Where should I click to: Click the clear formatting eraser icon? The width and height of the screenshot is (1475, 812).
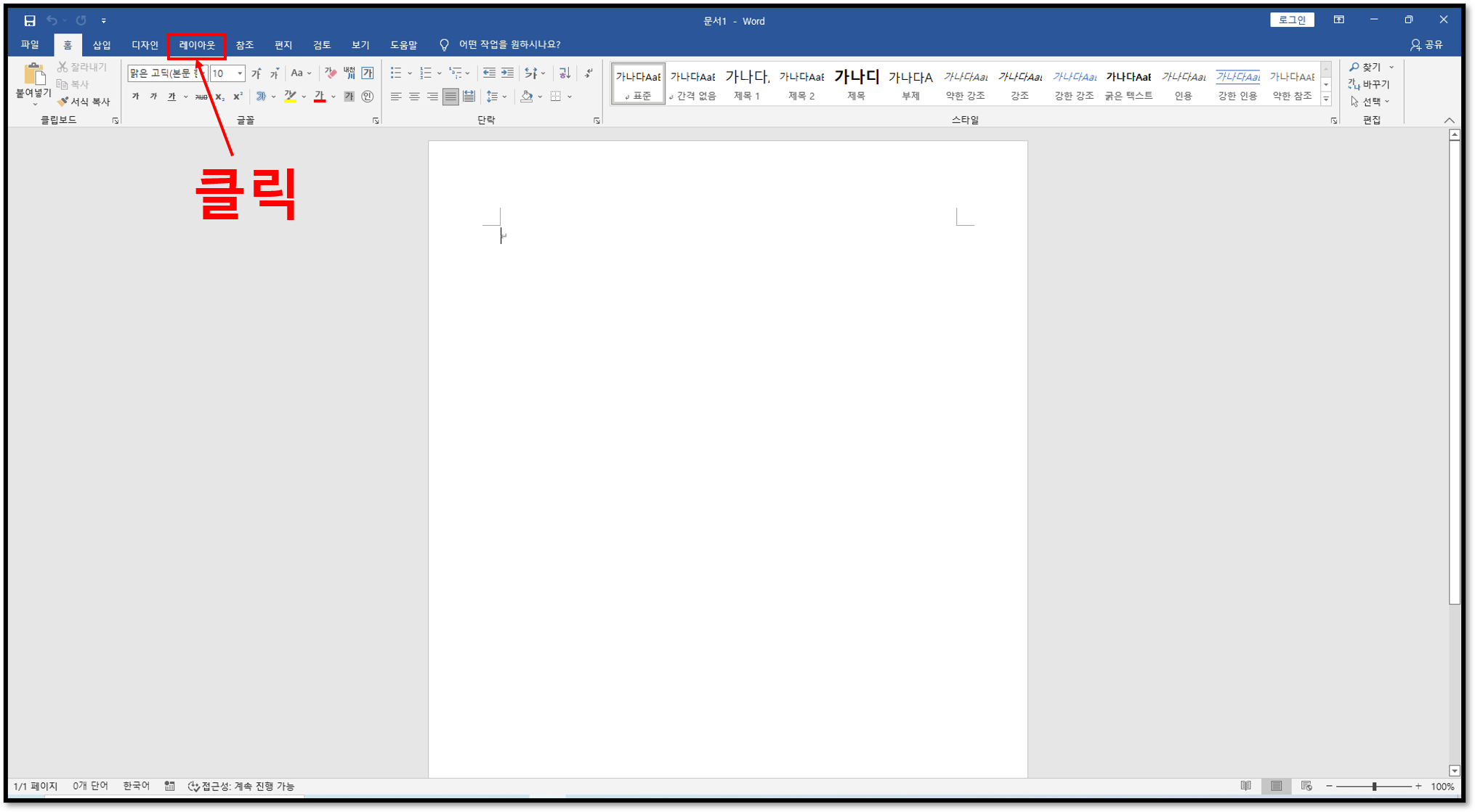pos(331,73)
